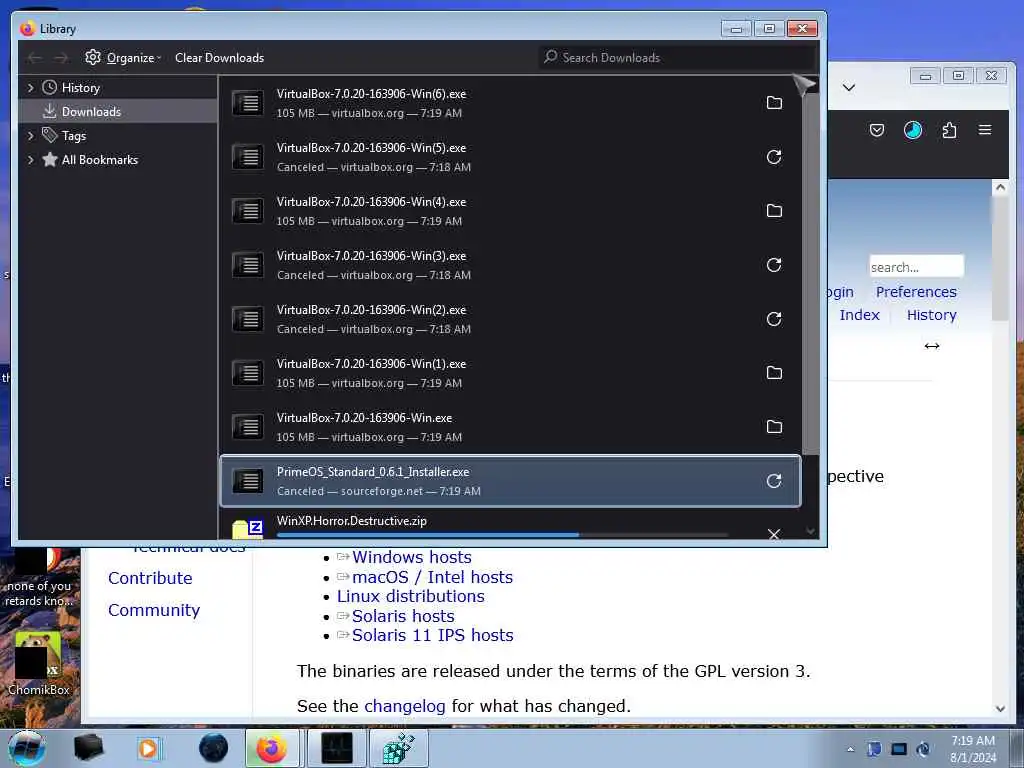Click VirtualBox site search box

tap(916, 267)
